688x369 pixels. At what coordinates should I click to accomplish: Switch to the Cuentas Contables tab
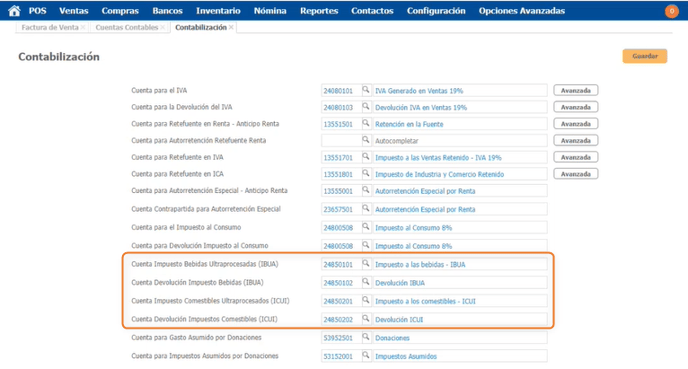(126, 27)
